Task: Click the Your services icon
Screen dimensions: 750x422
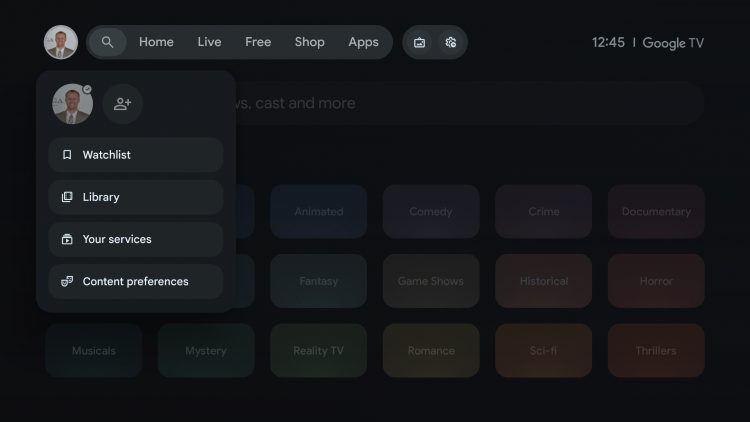Action: click(x=67, y=239)
